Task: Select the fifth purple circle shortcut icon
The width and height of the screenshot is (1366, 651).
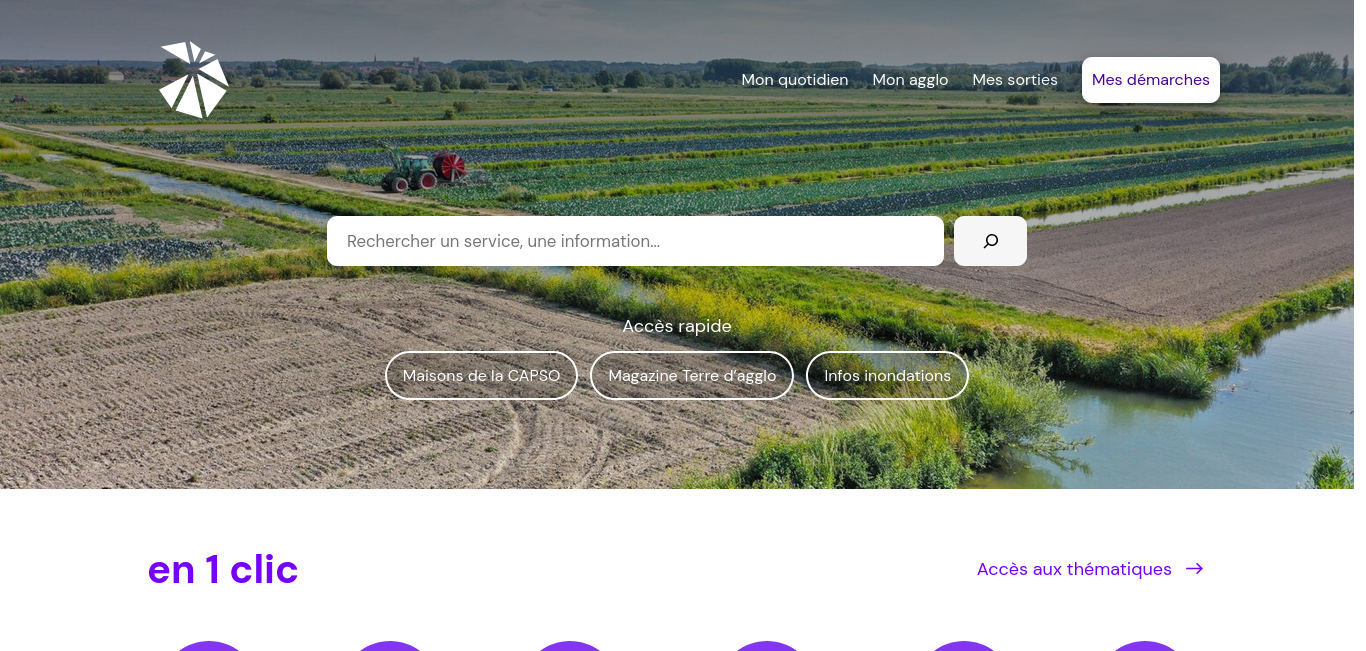Action: [x=963, y=646]
